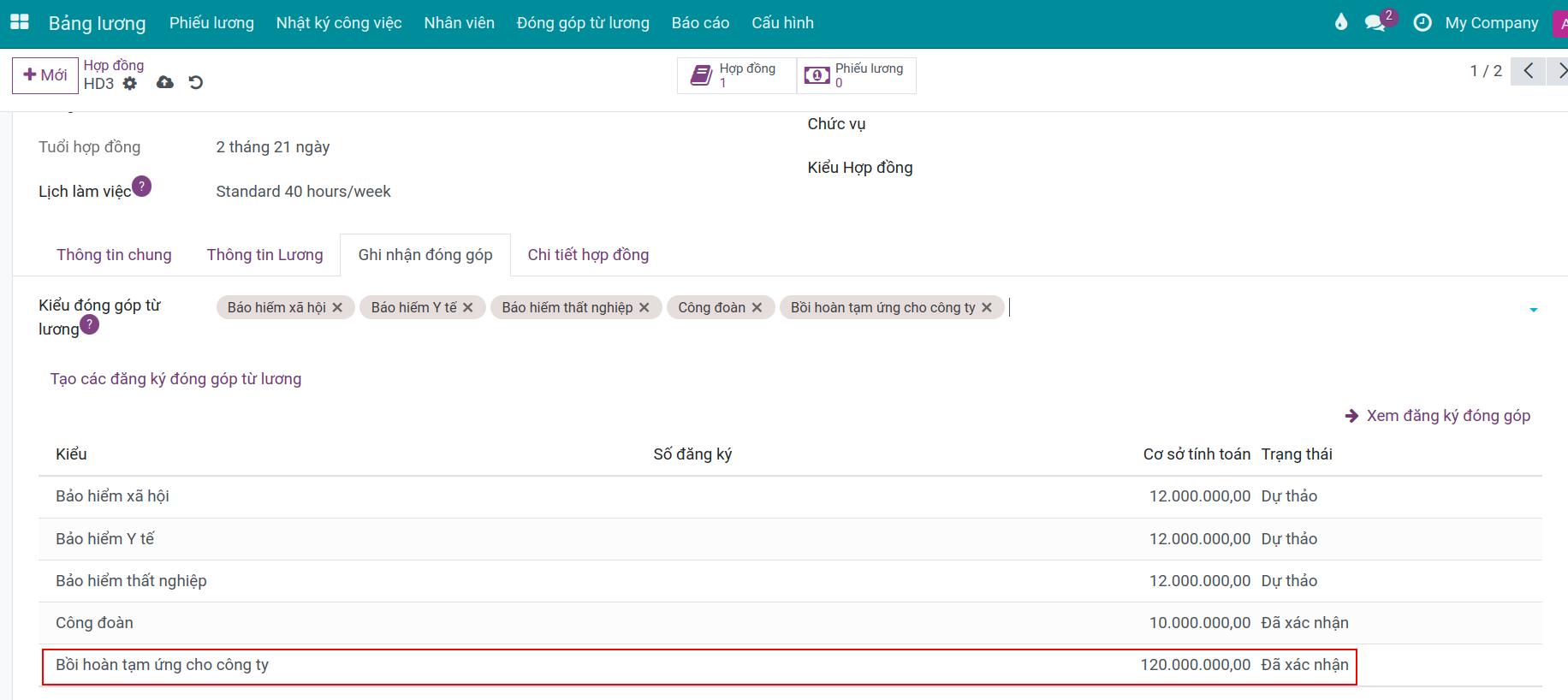This screenshot has width=1568, height=700.
Task: Show help for Kiểu đóng góp từ lương
Action: tap(89, 323)
